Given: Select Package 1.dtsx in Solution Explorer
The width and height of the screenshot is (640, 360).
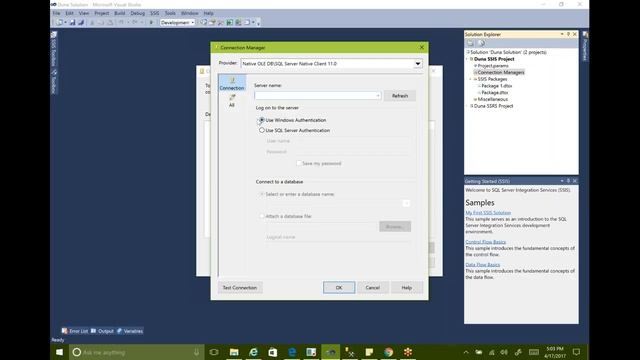Looking at the screenshot, I should [x=496, y=86].
